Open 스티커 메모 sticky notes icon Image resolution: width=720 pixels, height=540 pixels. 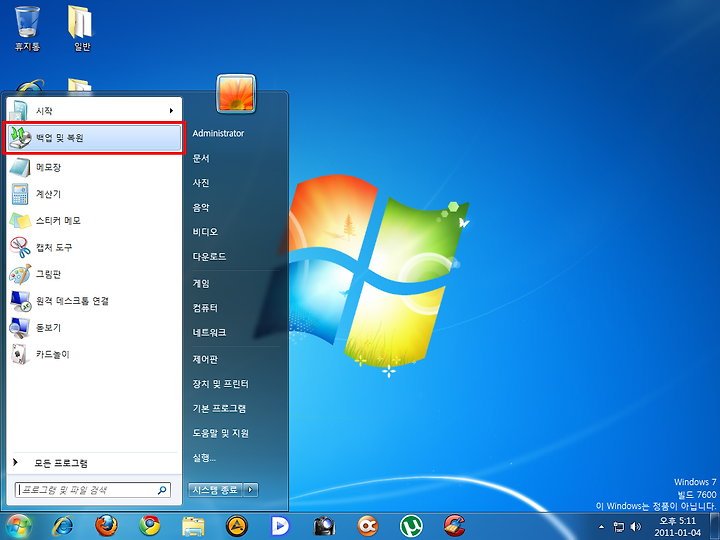pos(20,220)
